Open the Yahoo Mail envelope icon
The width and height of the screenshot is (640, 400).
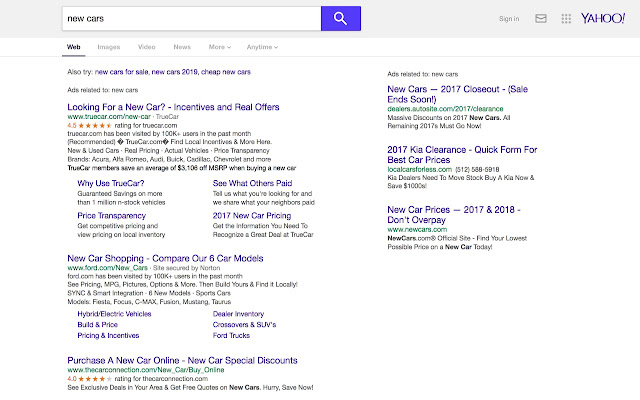tap(541, 18)
